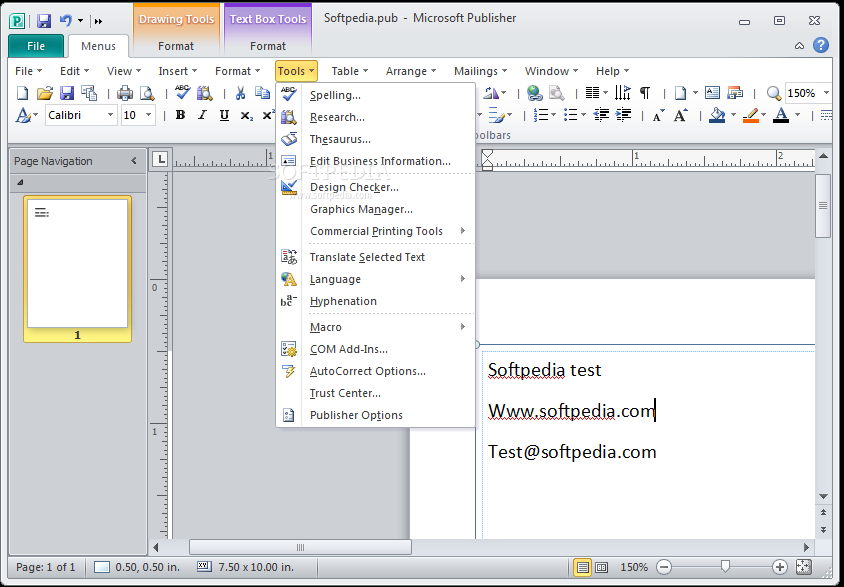Click the Cut scissors icon
Image resolution: width=844 pixels, height=587 pixels.
click(241, 93)
